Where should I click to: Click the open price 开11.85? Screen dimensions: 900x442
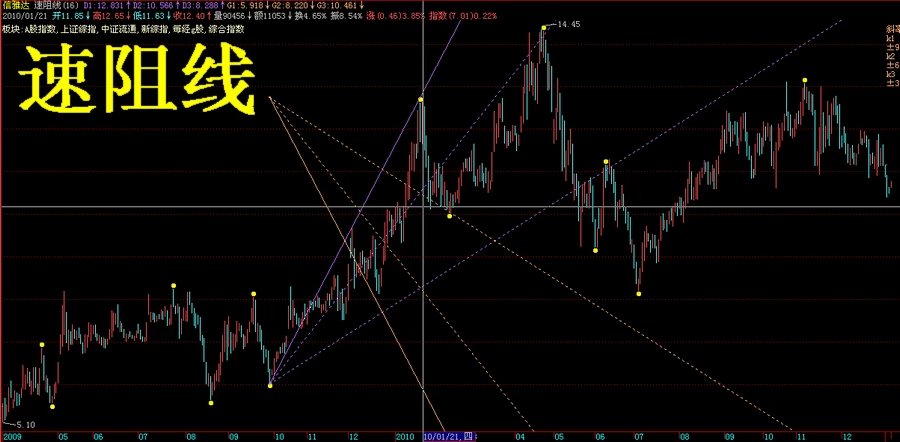tap(68, 15)
